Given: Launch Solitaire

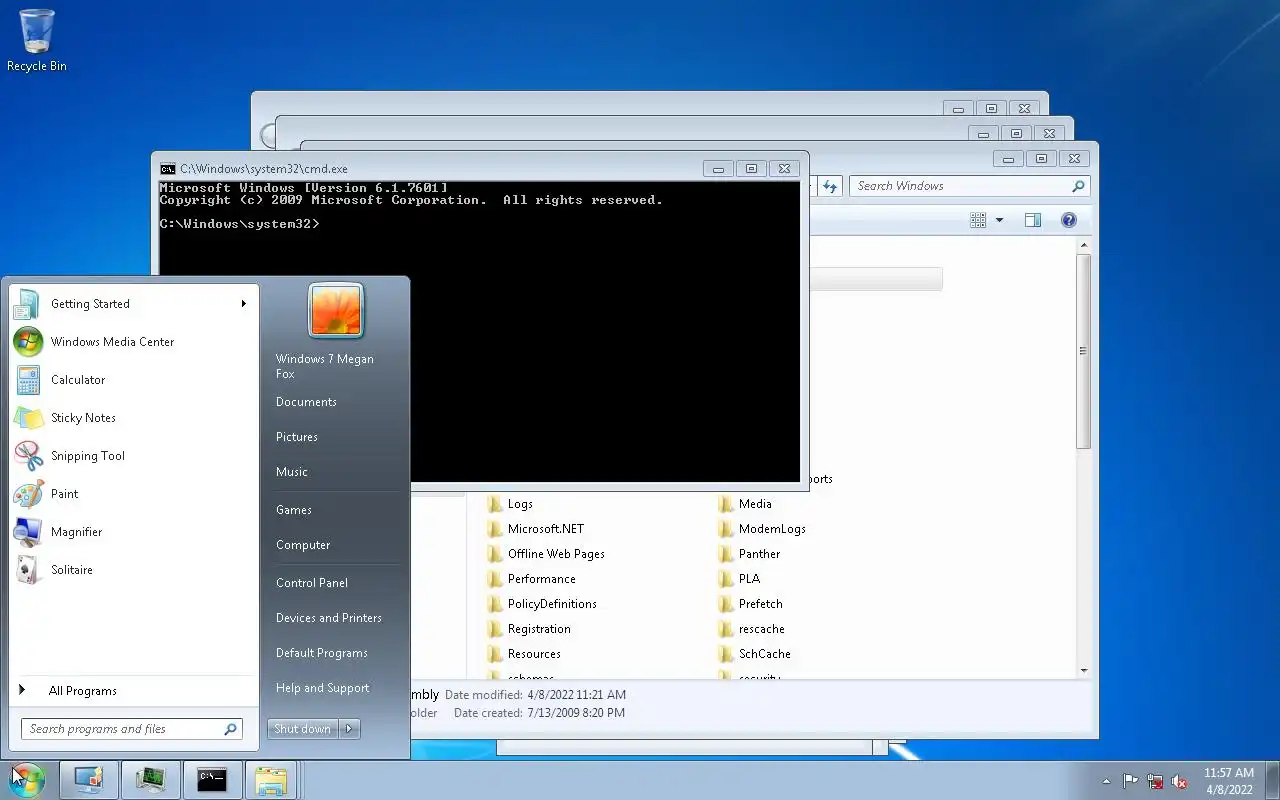Looking at the screenshot, I should click(133, 570).
